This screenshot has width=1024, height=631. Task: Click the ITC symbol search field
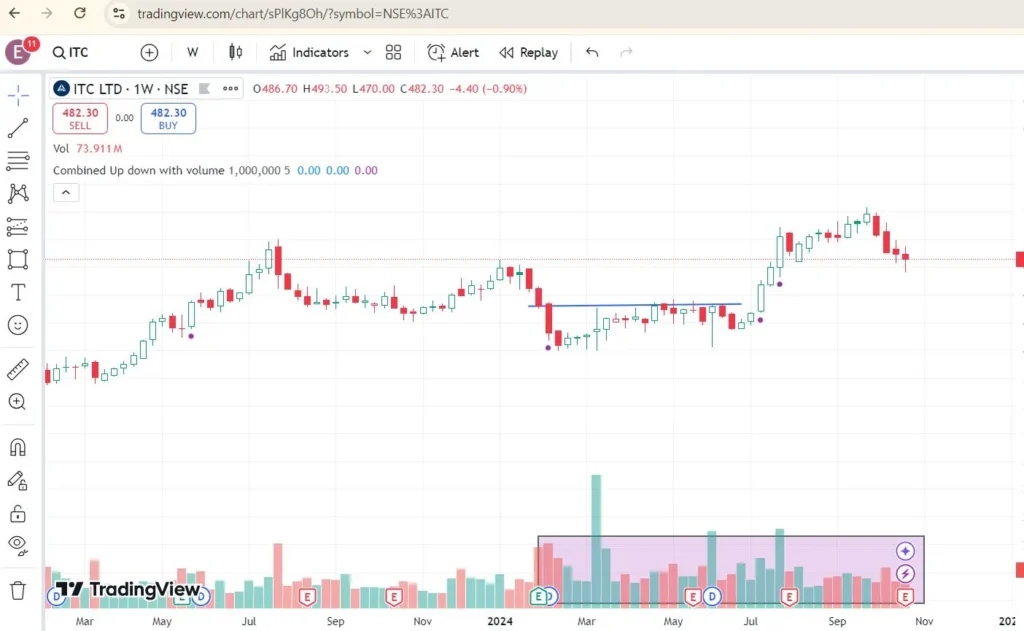[80, 53]
